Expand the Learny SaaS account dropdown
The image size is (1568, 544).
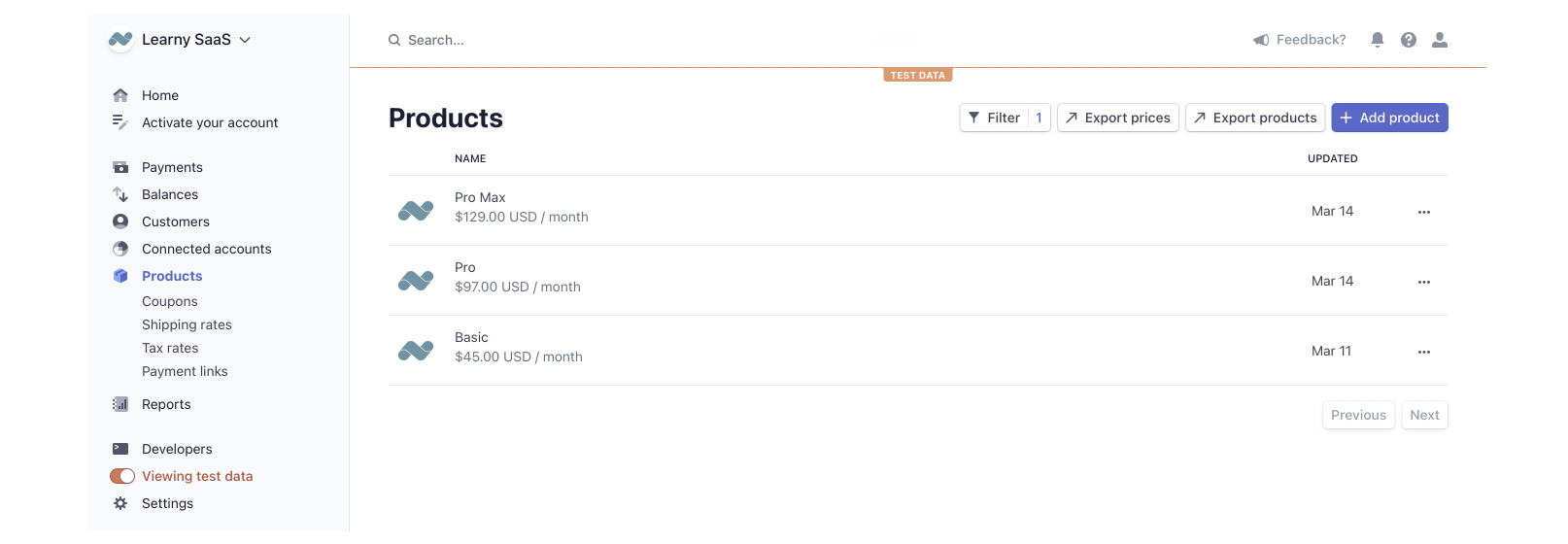245,40
